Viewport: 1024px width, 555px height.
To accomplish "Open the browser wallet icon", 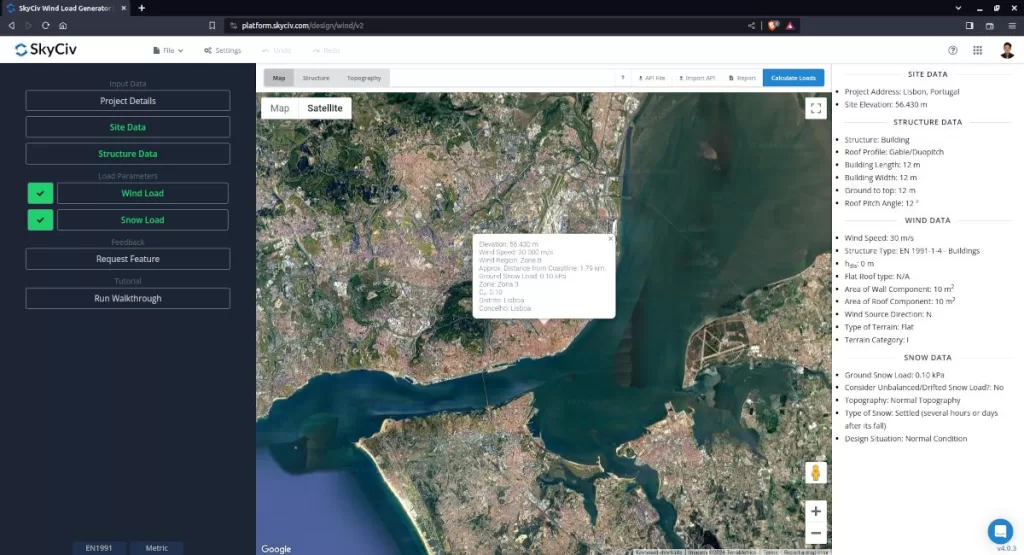I will click(x=989, y=25).
